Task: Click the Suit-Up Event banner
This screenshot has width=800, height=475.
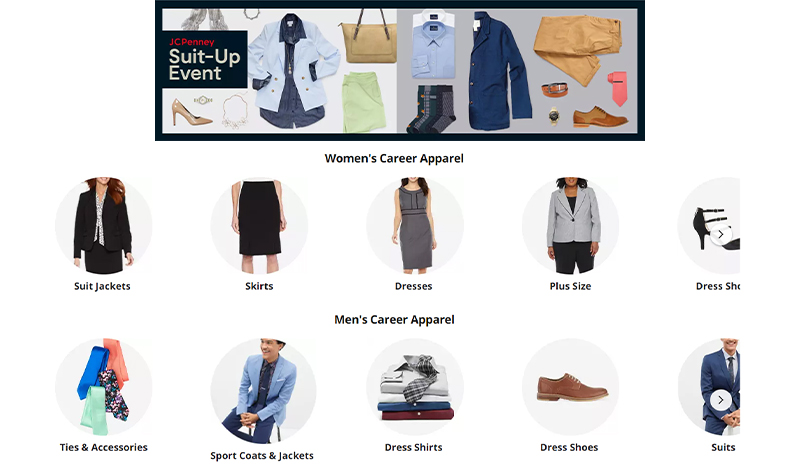Action: click(x=399, y=70)
